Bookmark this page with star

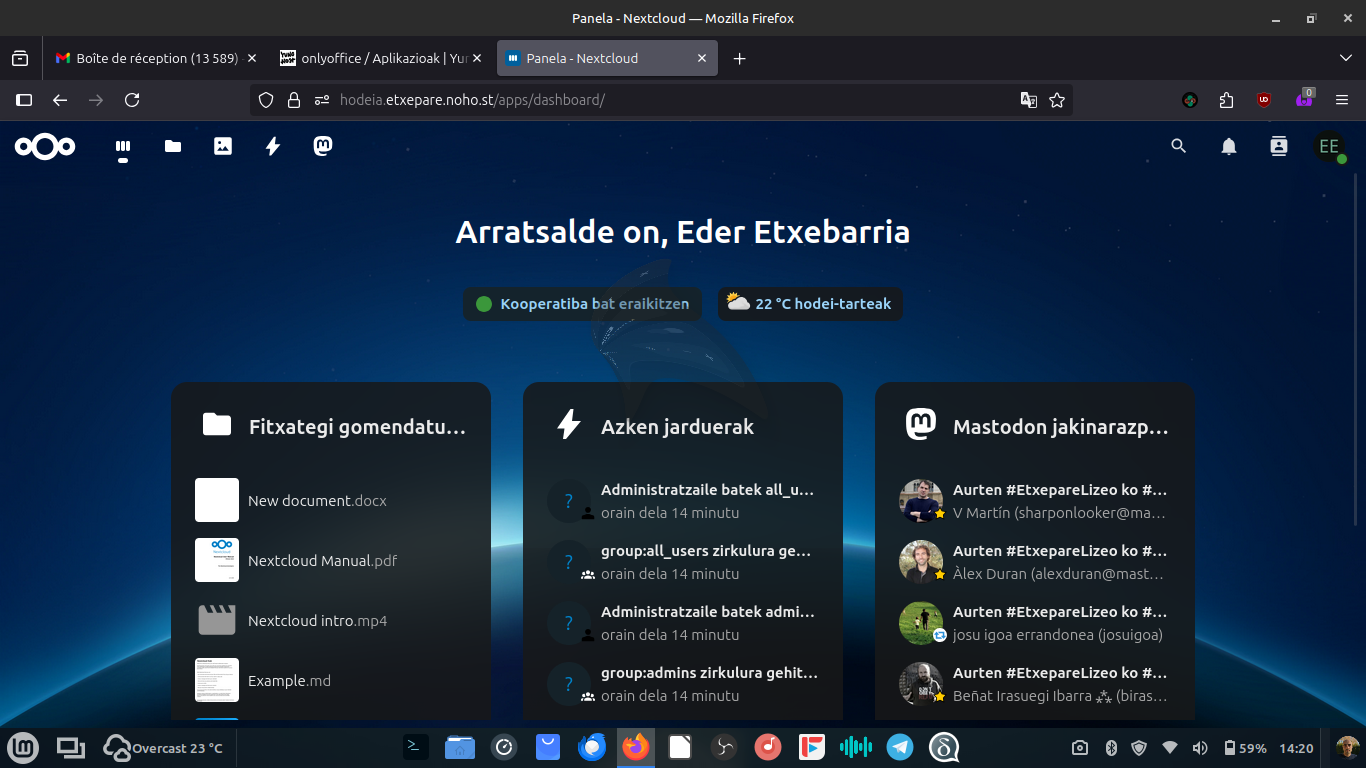point(1057,100)
